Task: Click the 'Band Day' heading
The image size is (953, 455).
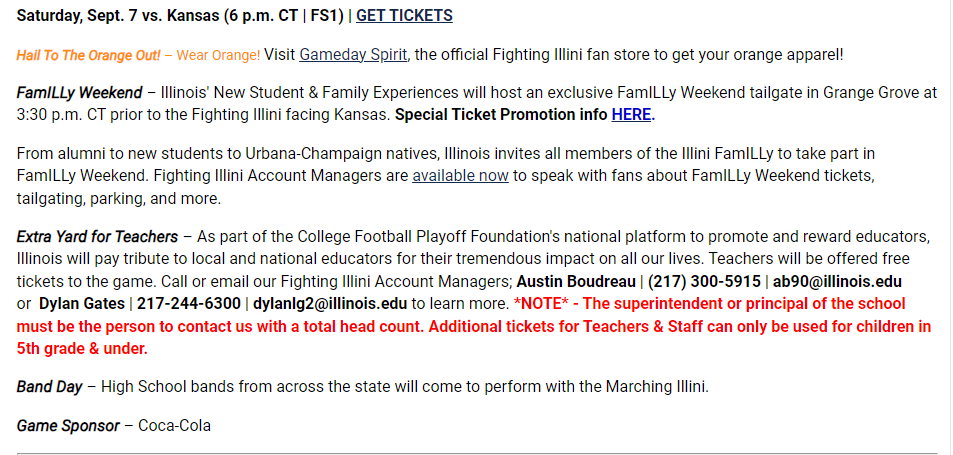Action: pos(49,386)
